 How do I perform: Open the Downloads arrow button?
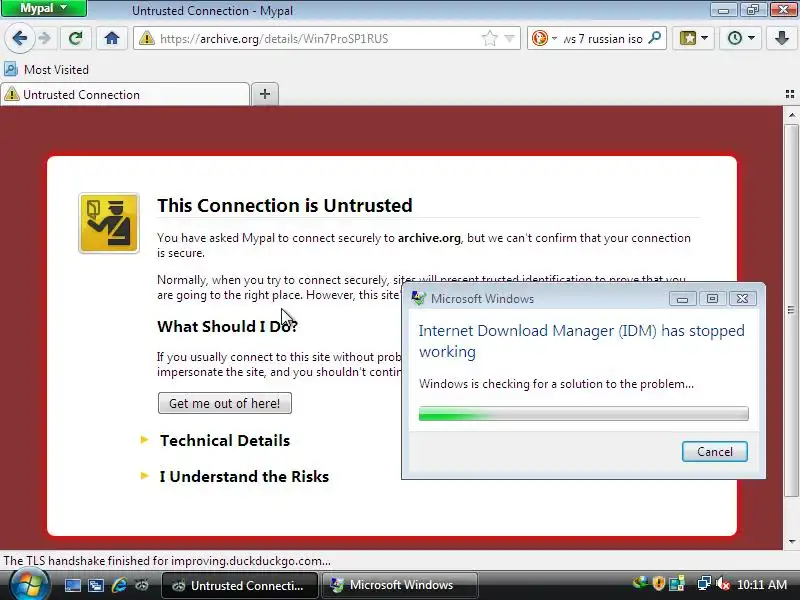click(782, 38)
